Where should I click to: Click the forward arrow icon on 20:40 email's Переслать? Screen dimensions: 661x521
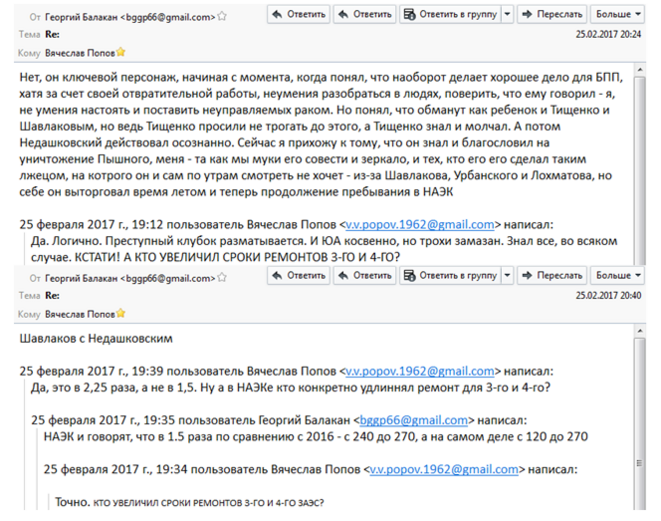click(x=527, y=276)
